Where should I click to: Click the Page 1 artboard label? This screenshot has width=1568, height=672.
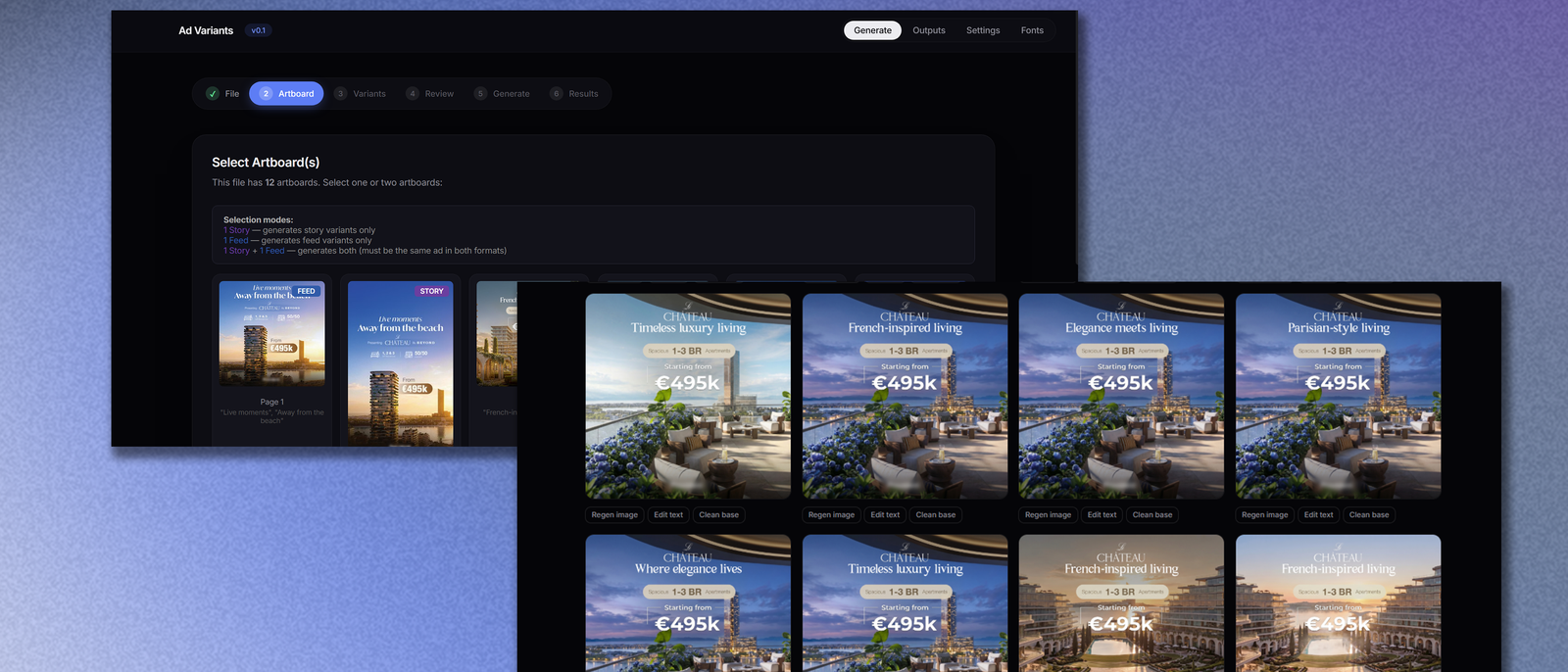click(271, 402)
